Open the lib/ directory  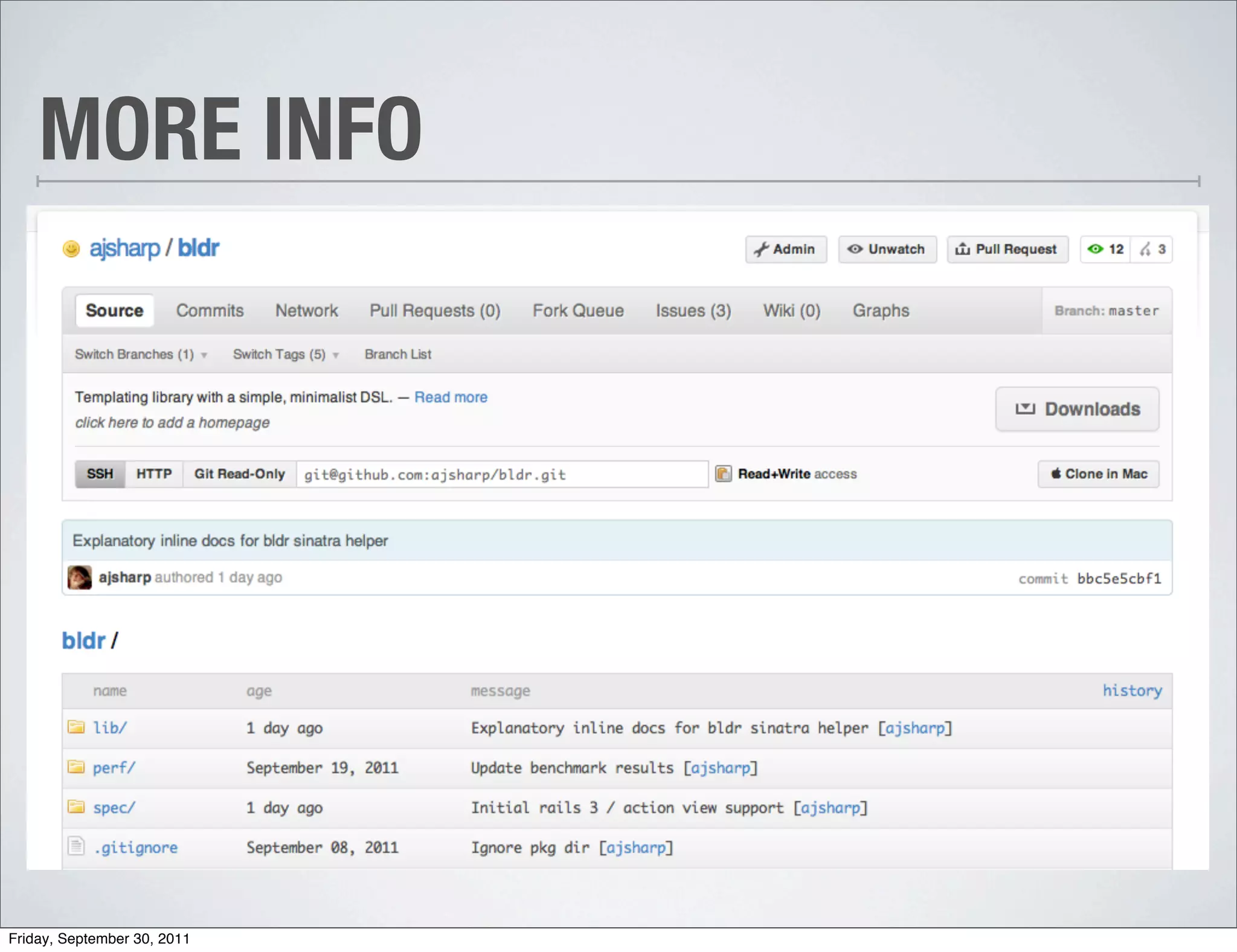click(x=109, y=727)
